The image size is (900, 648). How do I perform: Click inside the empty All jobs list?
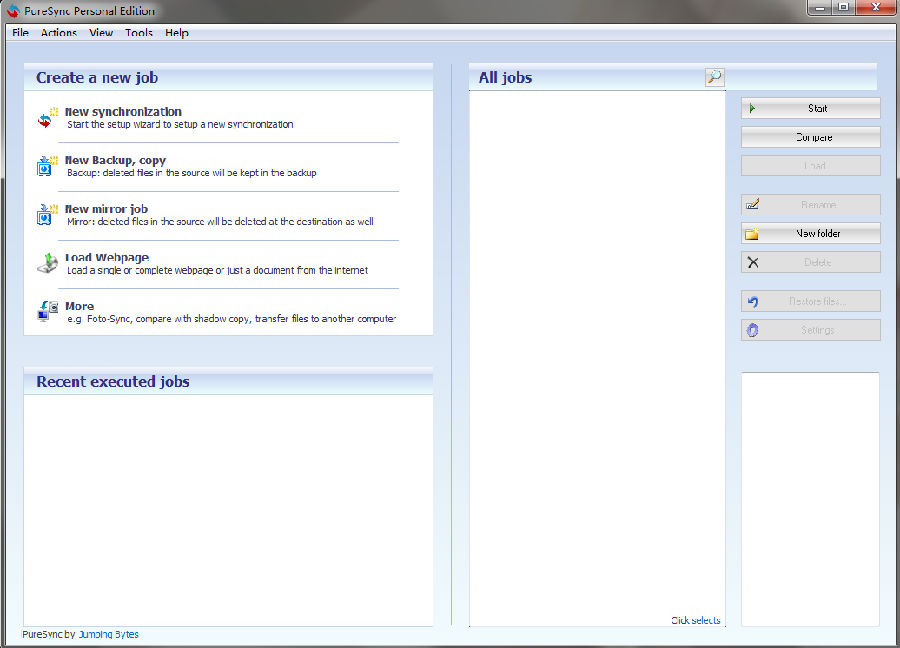596,350
